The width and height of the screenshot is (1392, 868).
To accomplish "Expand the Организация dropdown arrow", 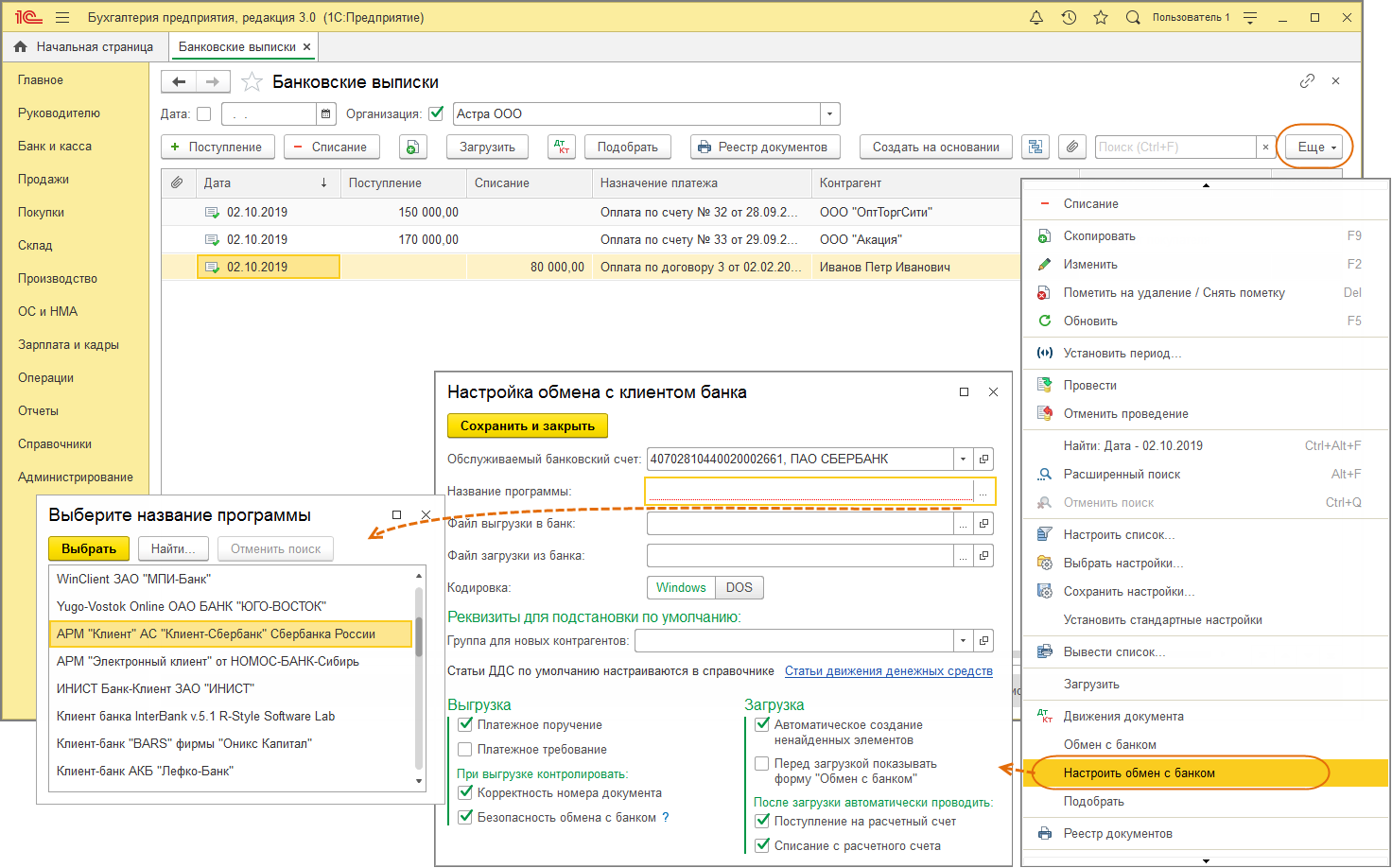I will pos(829,113).
